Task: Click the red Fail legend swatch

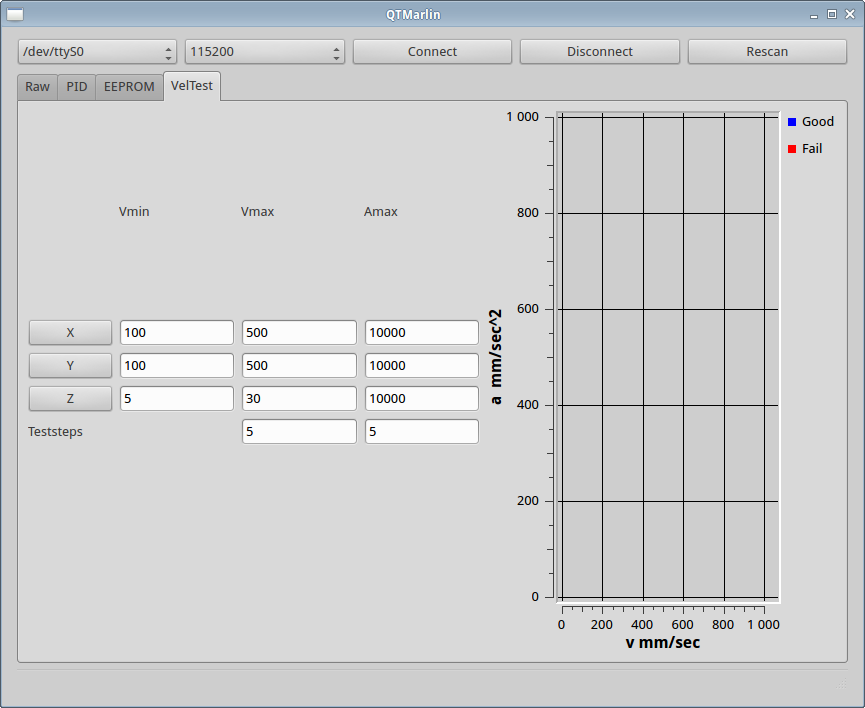Action: pyautogui.click(x=792, y=149)
